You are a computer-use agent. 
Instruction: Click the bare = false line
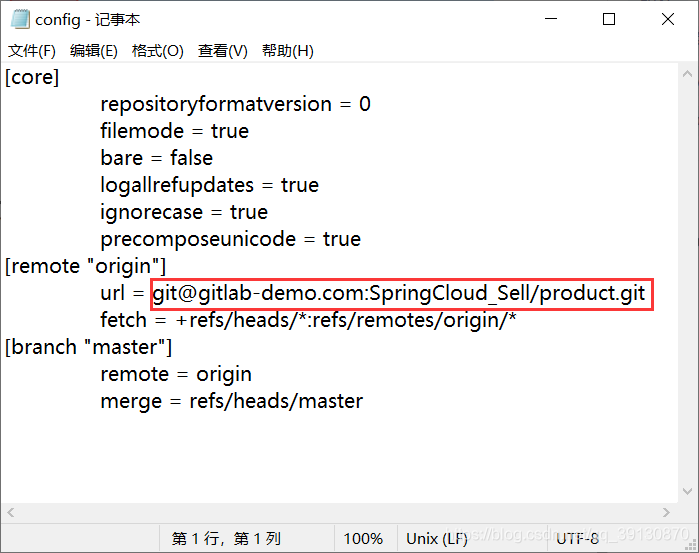(x=156, y=158)
